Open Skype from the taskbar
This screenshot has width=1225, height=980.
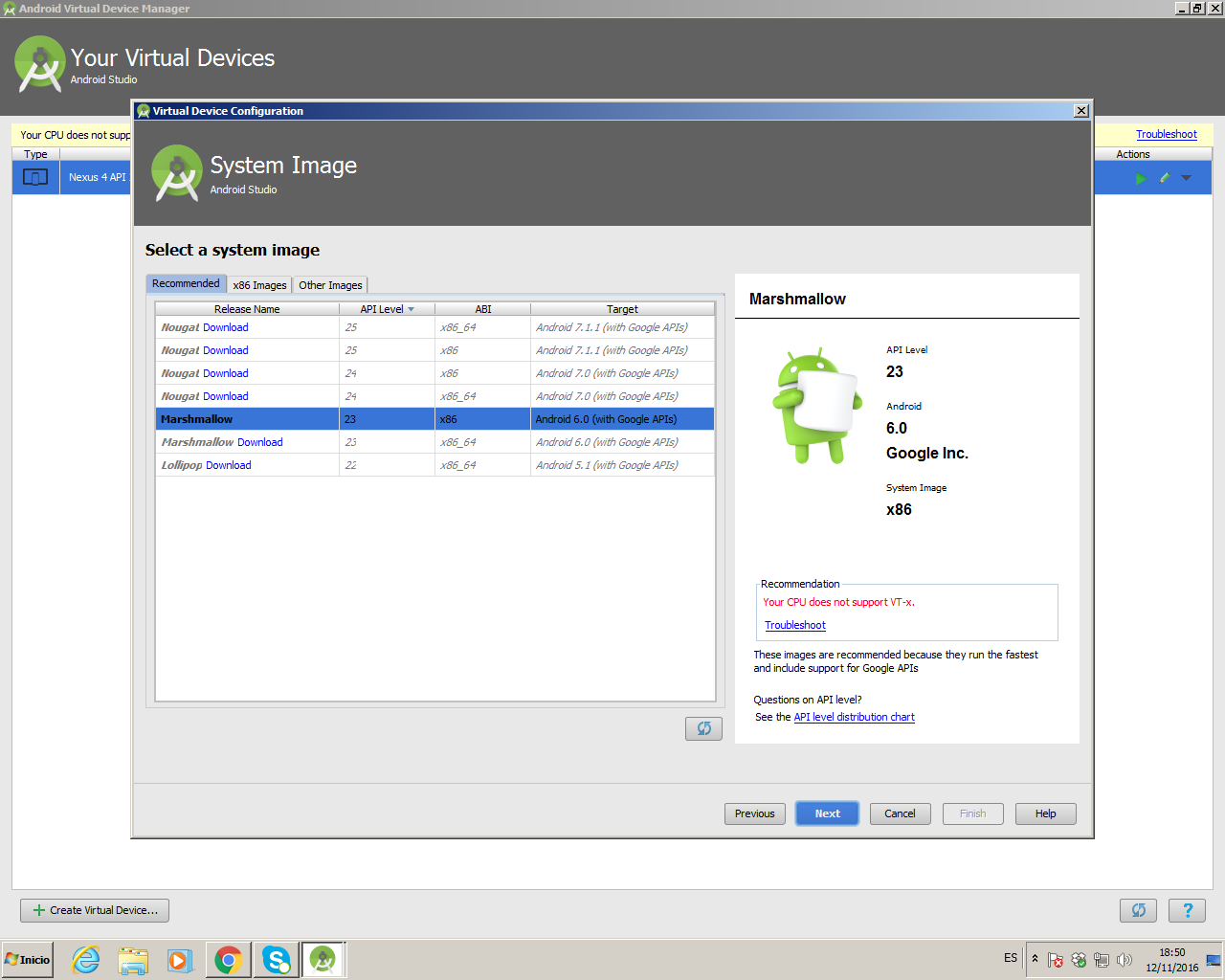coord(277,959)
